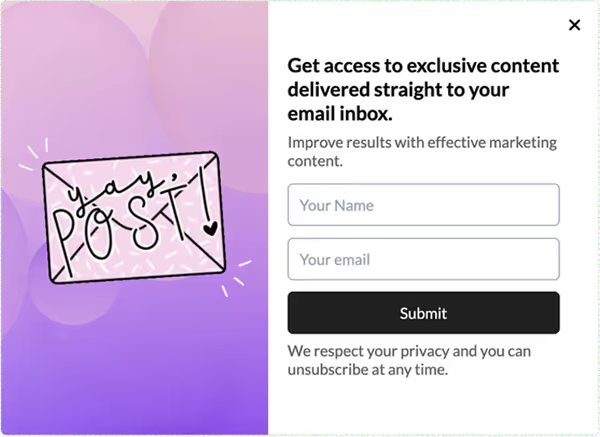Click the sparkle lines below the envelope's right corner

click(x=236, y=279)
